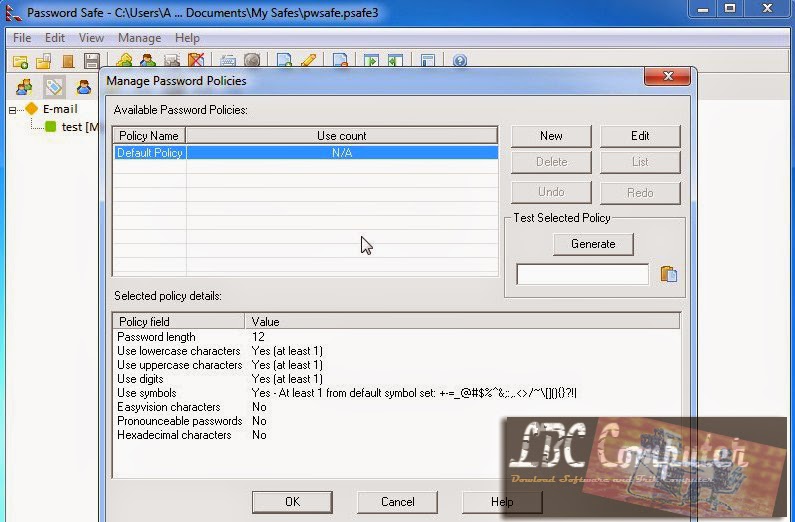Click the List button
The width and height of the screenshot is (795, 522).
pyautogui.click(x=640, y=162)
